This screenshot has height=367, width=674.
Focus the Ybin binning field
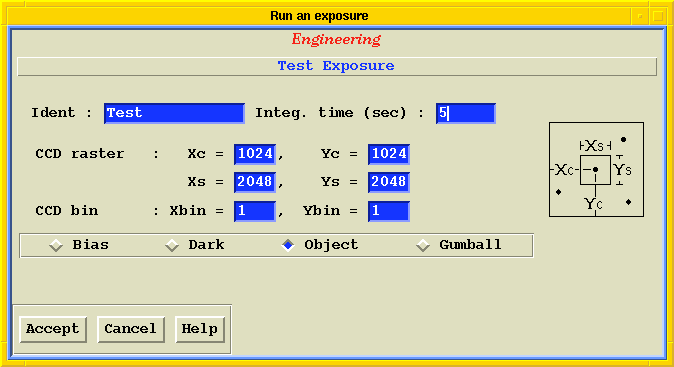(389, 211)
